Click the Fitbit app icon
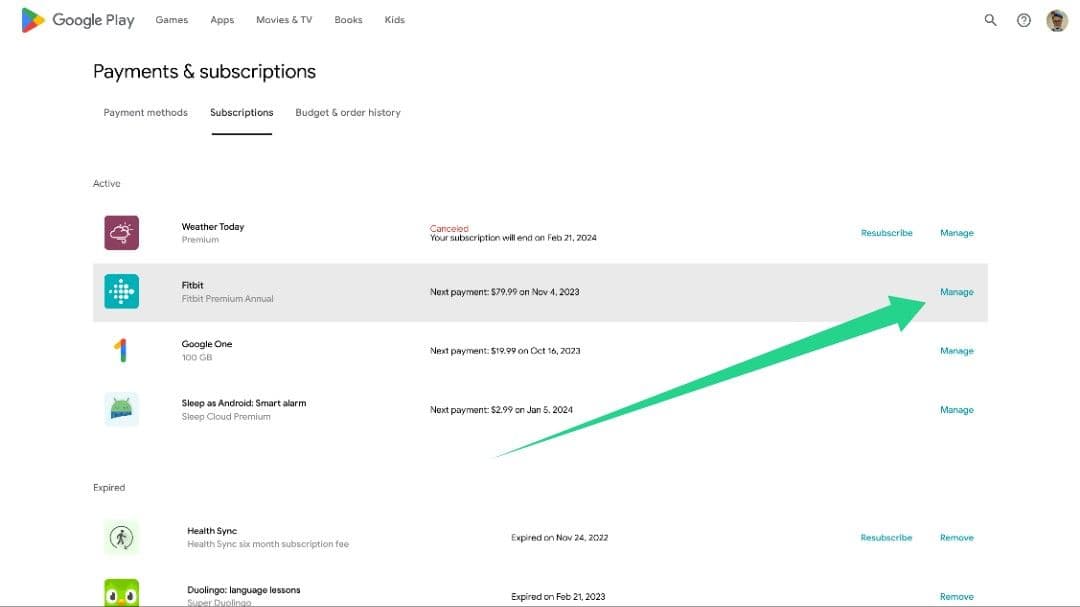Viewport: 1080px width, 607px height. (x=121, y=292)
